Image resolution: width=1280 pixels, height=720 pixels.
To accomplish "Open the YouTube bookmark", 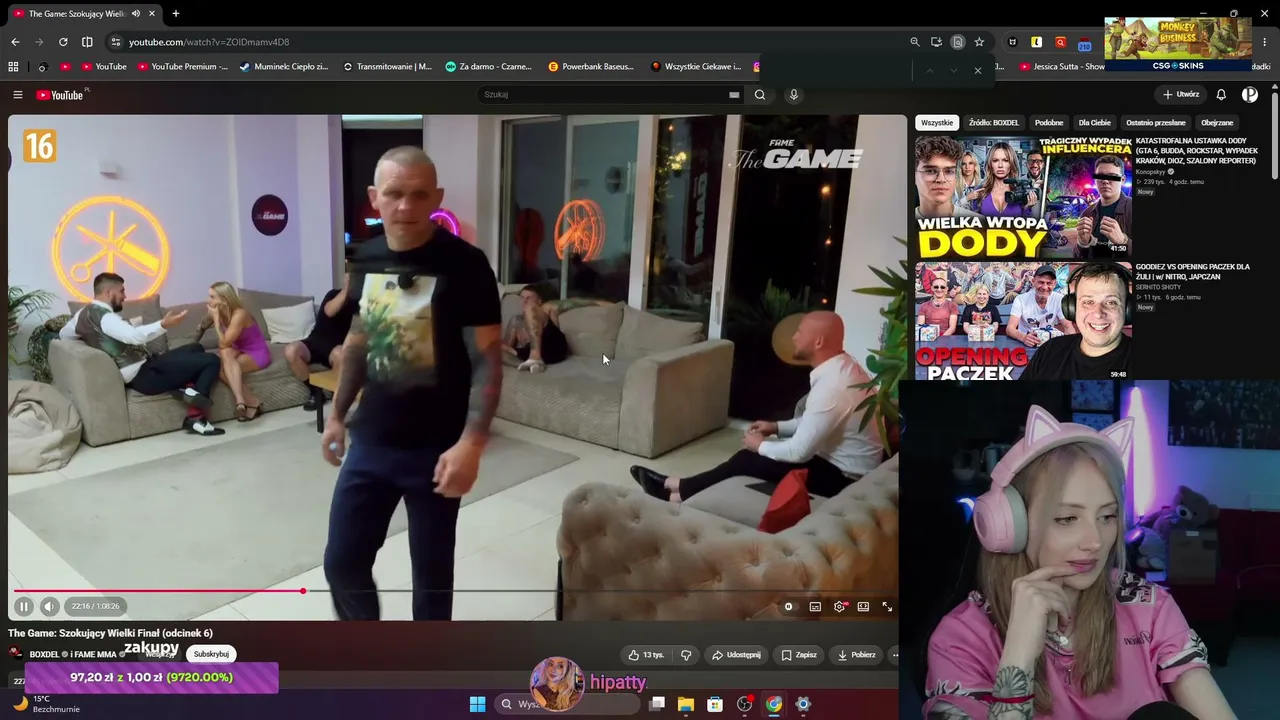I will click(104, 67).
